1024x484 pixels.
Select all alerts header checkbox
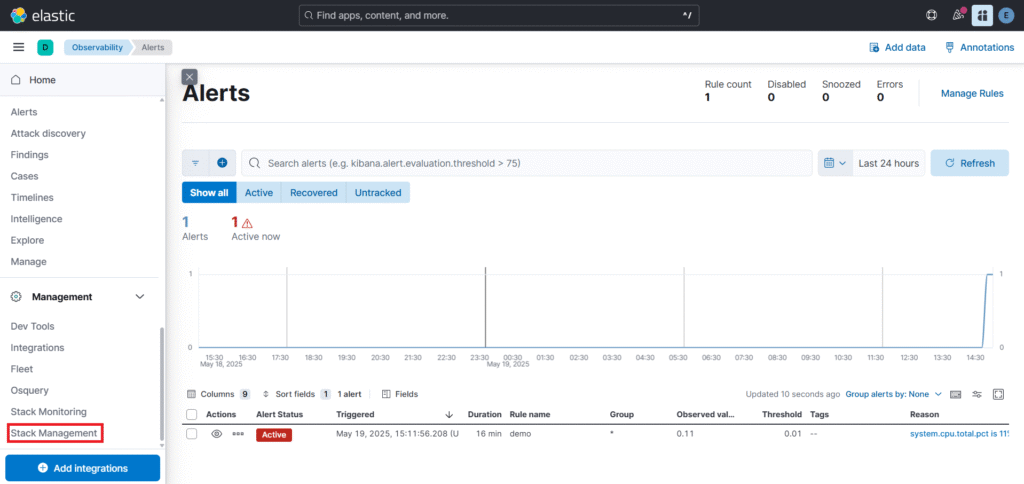(x=191, y=414)
